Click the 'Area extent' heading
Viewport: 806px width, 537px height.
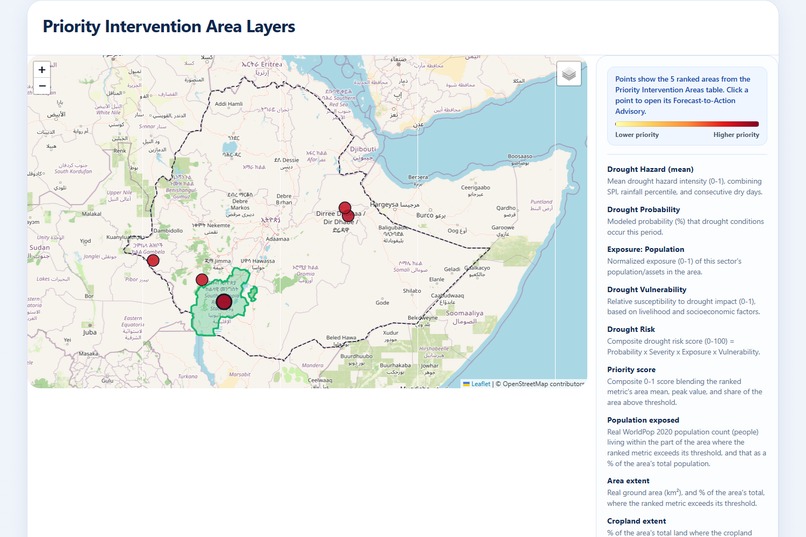click(628, 481)
